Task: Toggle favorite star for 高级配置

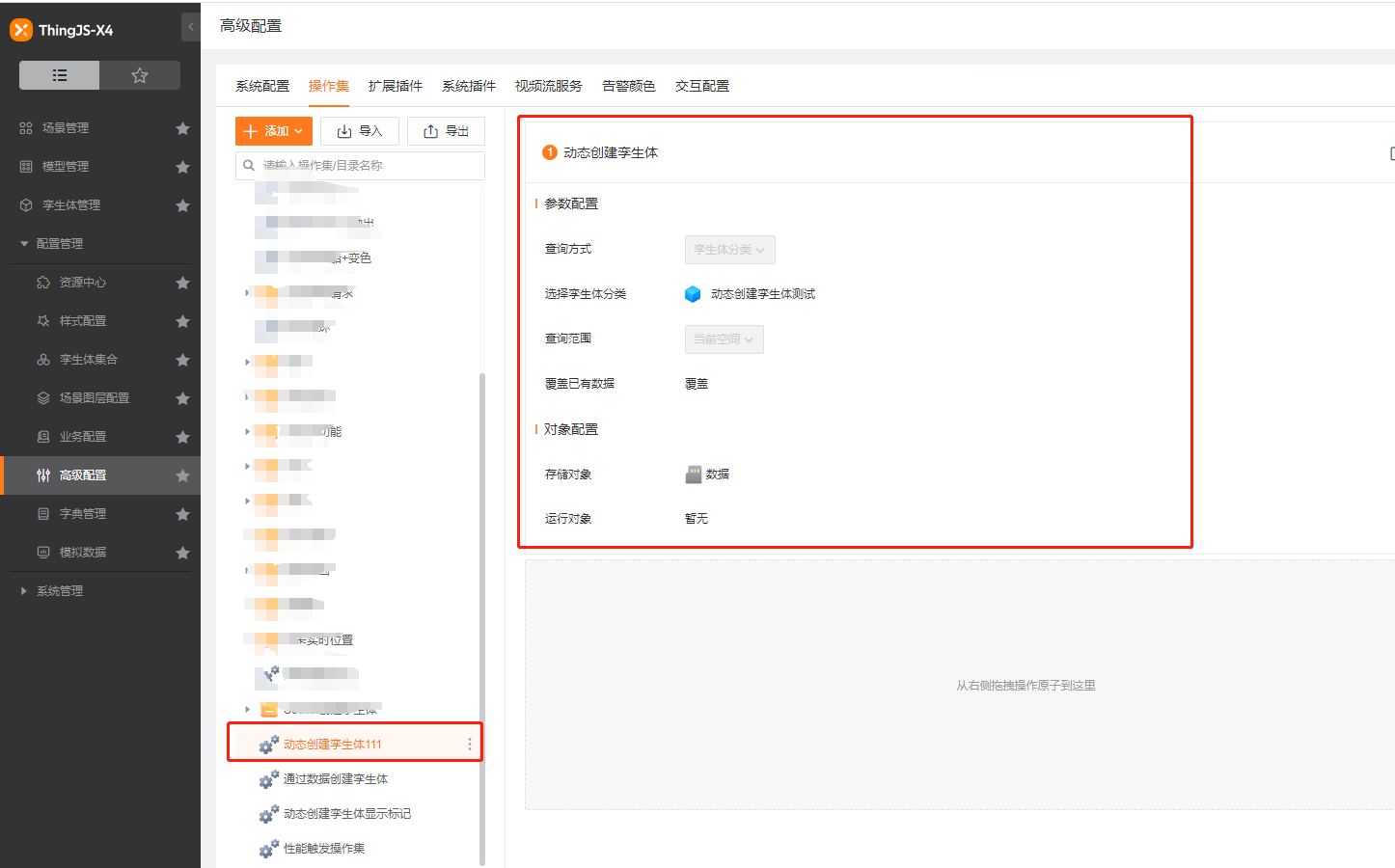Action: tap(182, 475)
